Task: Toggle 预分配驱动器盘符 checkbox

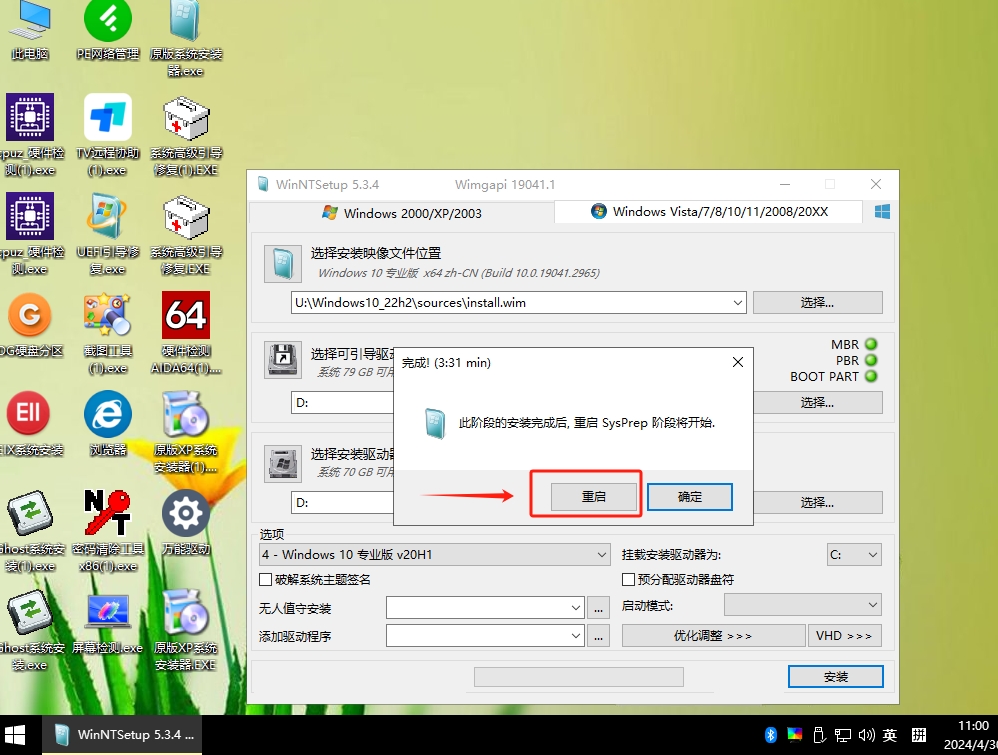Action: pos(628,579)
